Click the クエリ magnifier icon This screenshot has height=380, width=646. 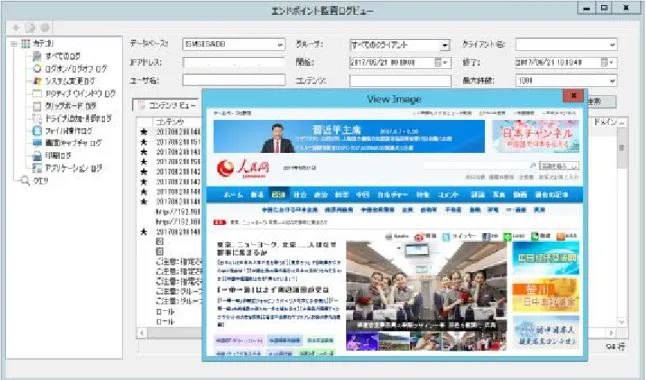(x=25, y=181)
